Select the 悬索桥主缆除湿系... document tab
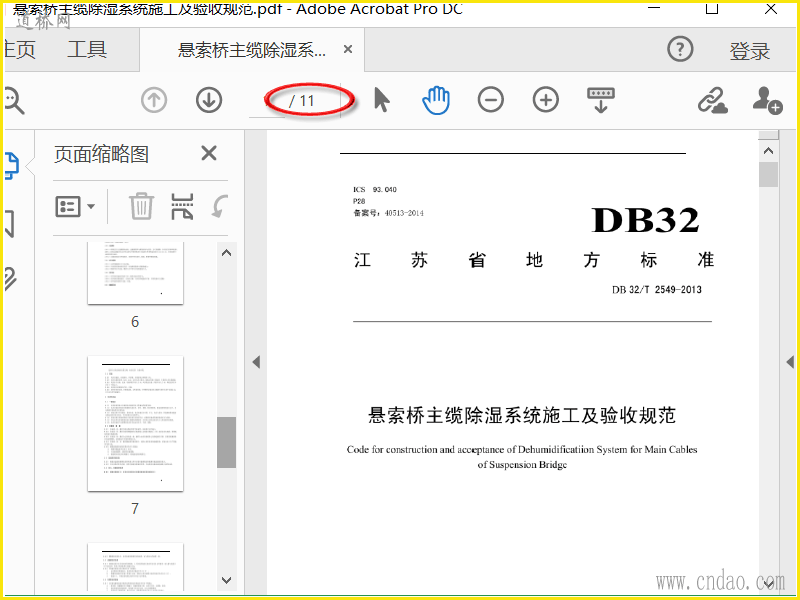This screenshot has height=600, width=800. tap(252, 50)
